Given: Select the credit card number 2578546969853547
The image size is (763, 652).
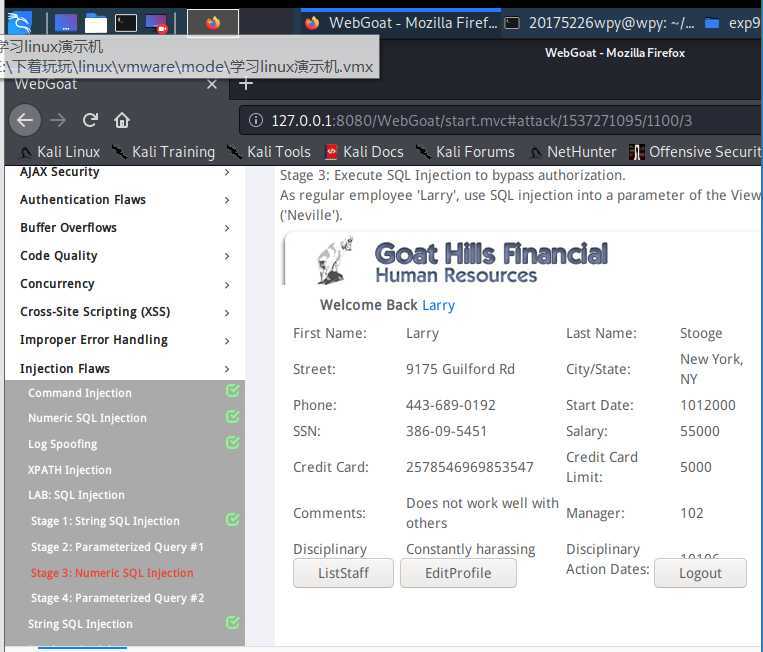Looking at the screenshot, I should 470,467.
